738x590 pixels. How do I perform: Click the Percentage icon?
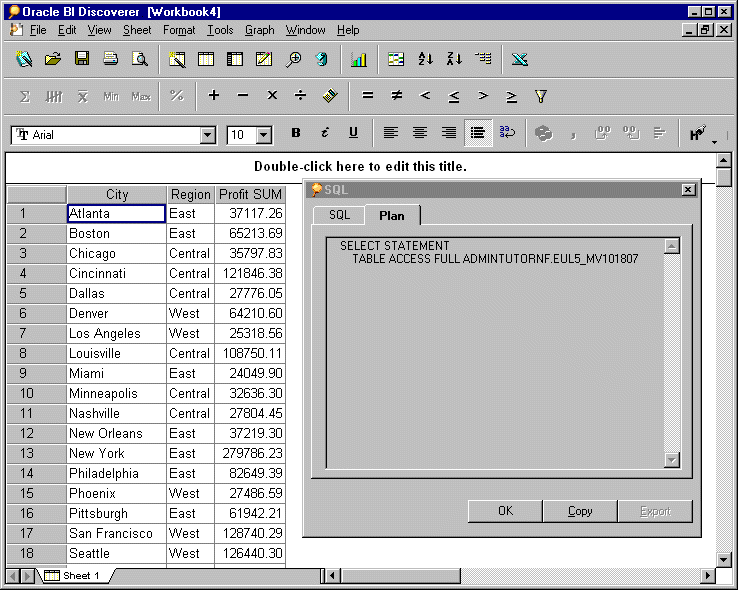(x=176, y=96)
